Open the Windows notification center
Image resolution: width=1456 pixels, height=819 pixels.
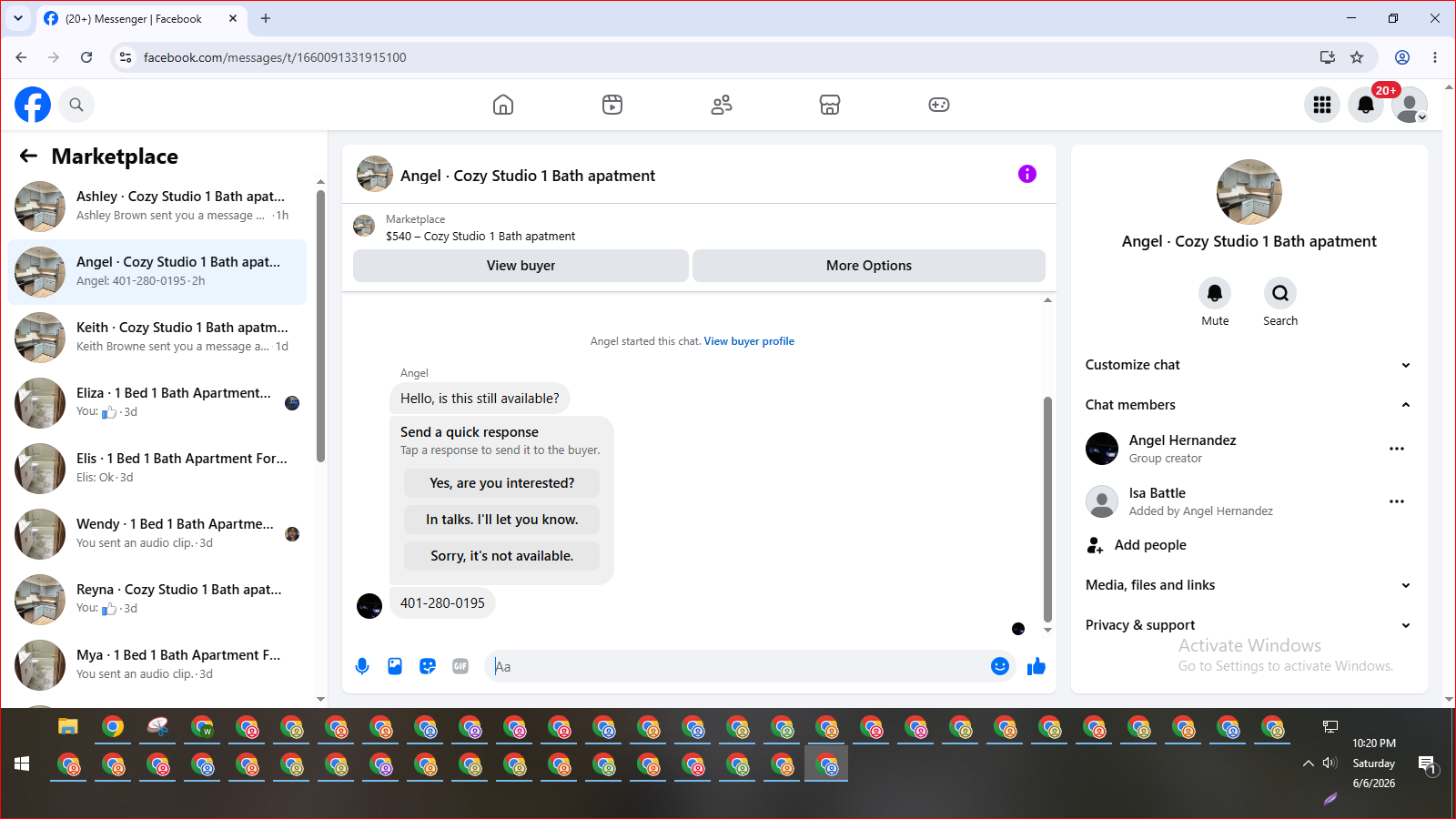pos(1427,765)
